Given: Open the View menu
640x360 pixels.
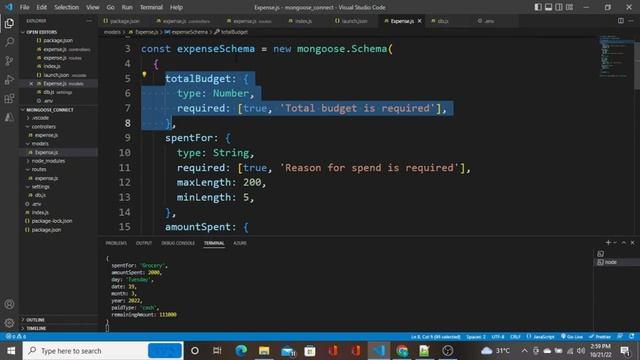Looking at the screenshot, I should click(92, 7).
